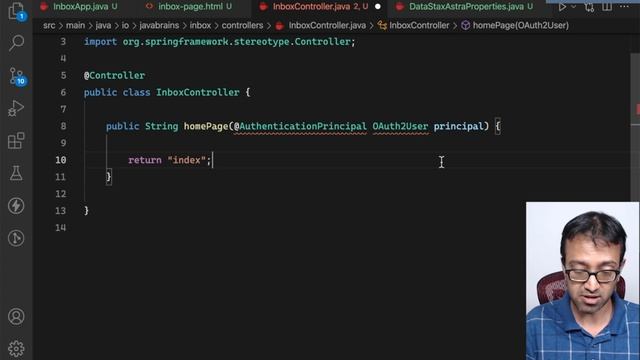Open the Testing flask view
Viewport: 640px width, 360px height.
pos(16,173)
